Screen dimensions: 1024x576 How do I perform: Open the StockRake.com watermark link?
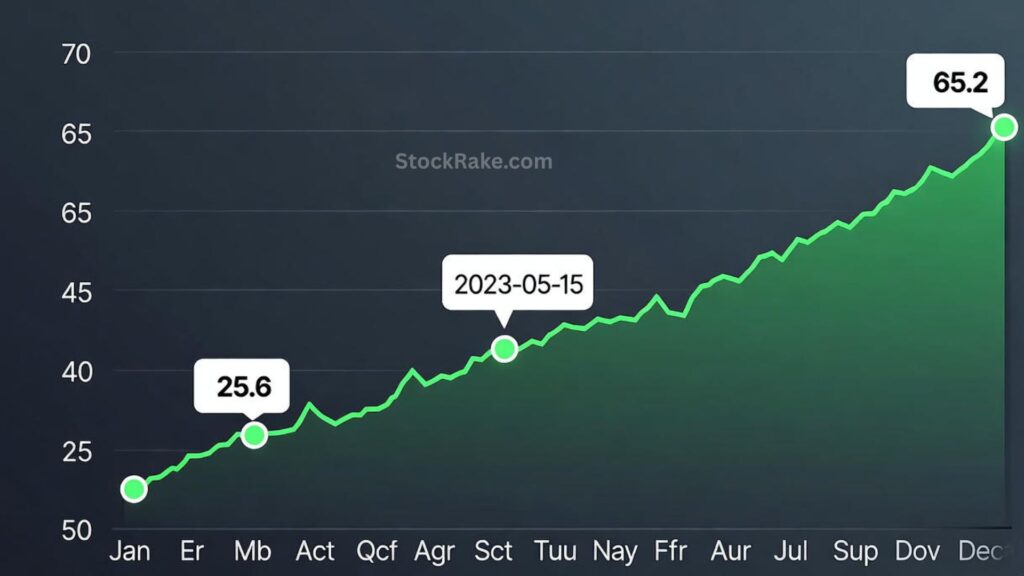(473, 161)
